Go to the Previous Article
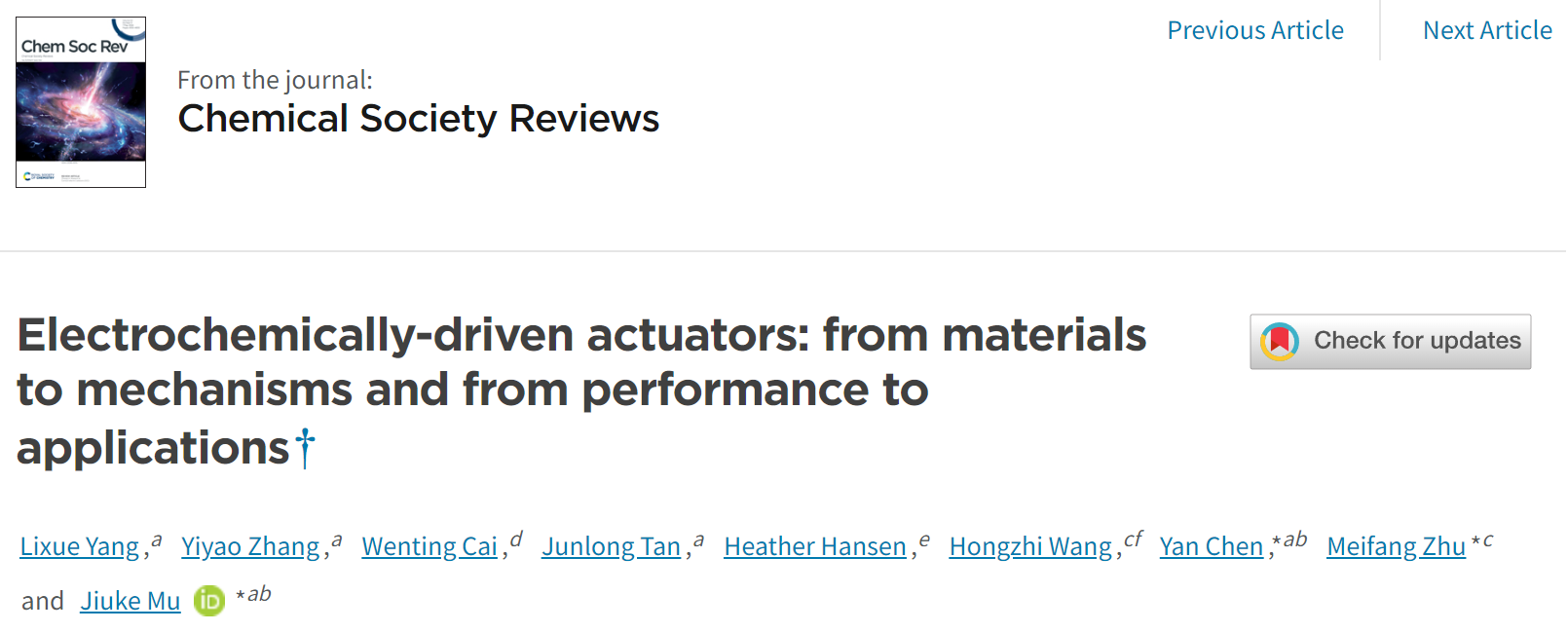 pos(1254,30)
